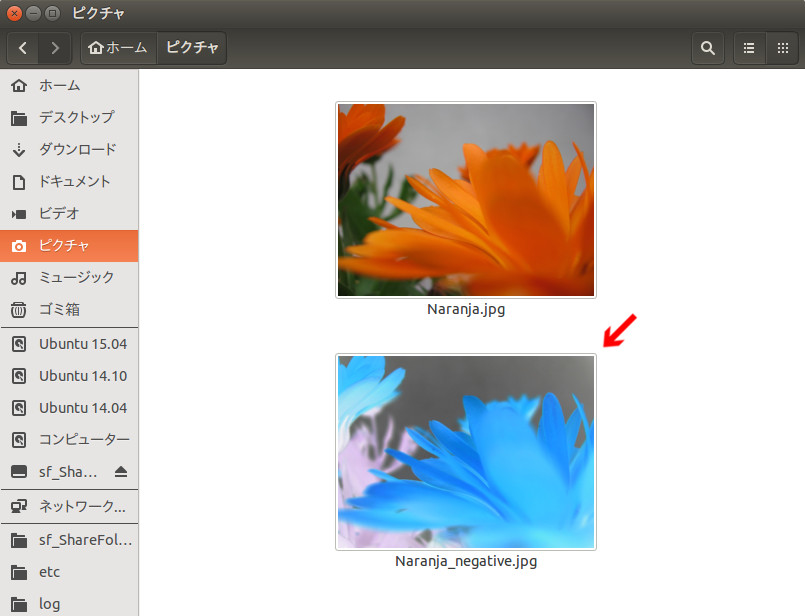Switch to list view
Viewport: 805px width, 616px height.
[x=749, y=48]
